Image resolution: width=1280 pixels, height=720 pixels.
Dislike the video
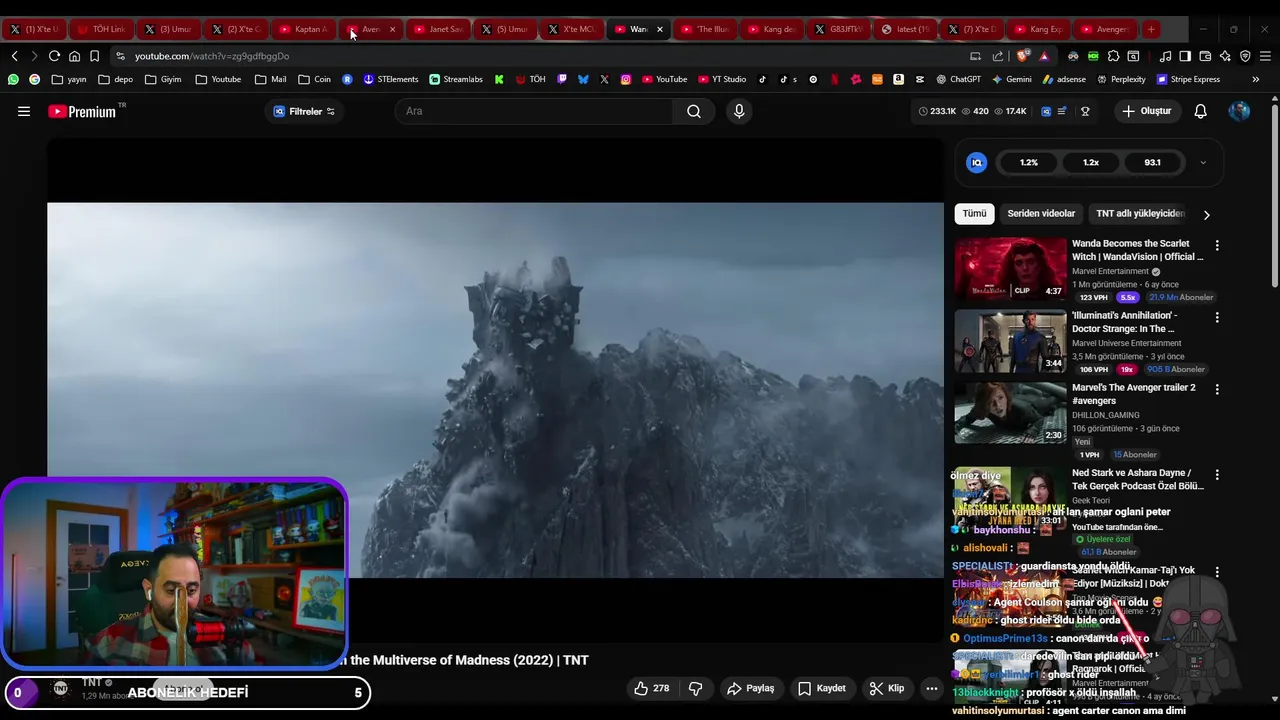[695, 688]
